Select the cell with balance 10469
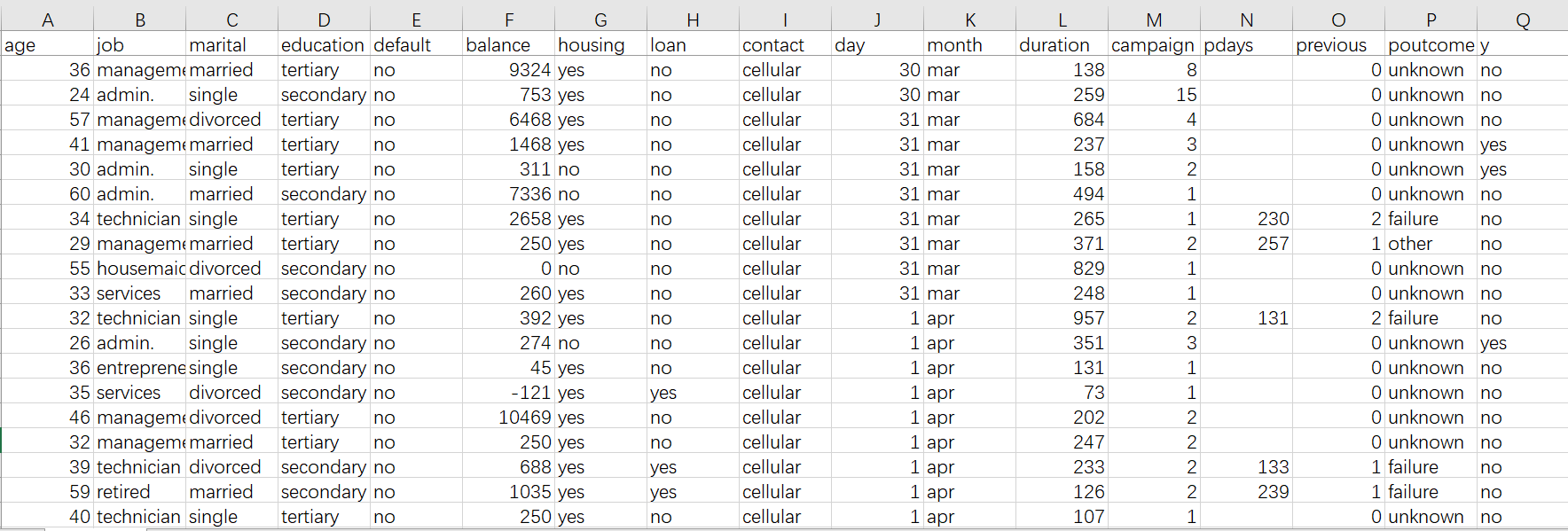Image resolution: width=1568 pixels, height=531 pixels. pyautogui.click(x=525, y=418)
